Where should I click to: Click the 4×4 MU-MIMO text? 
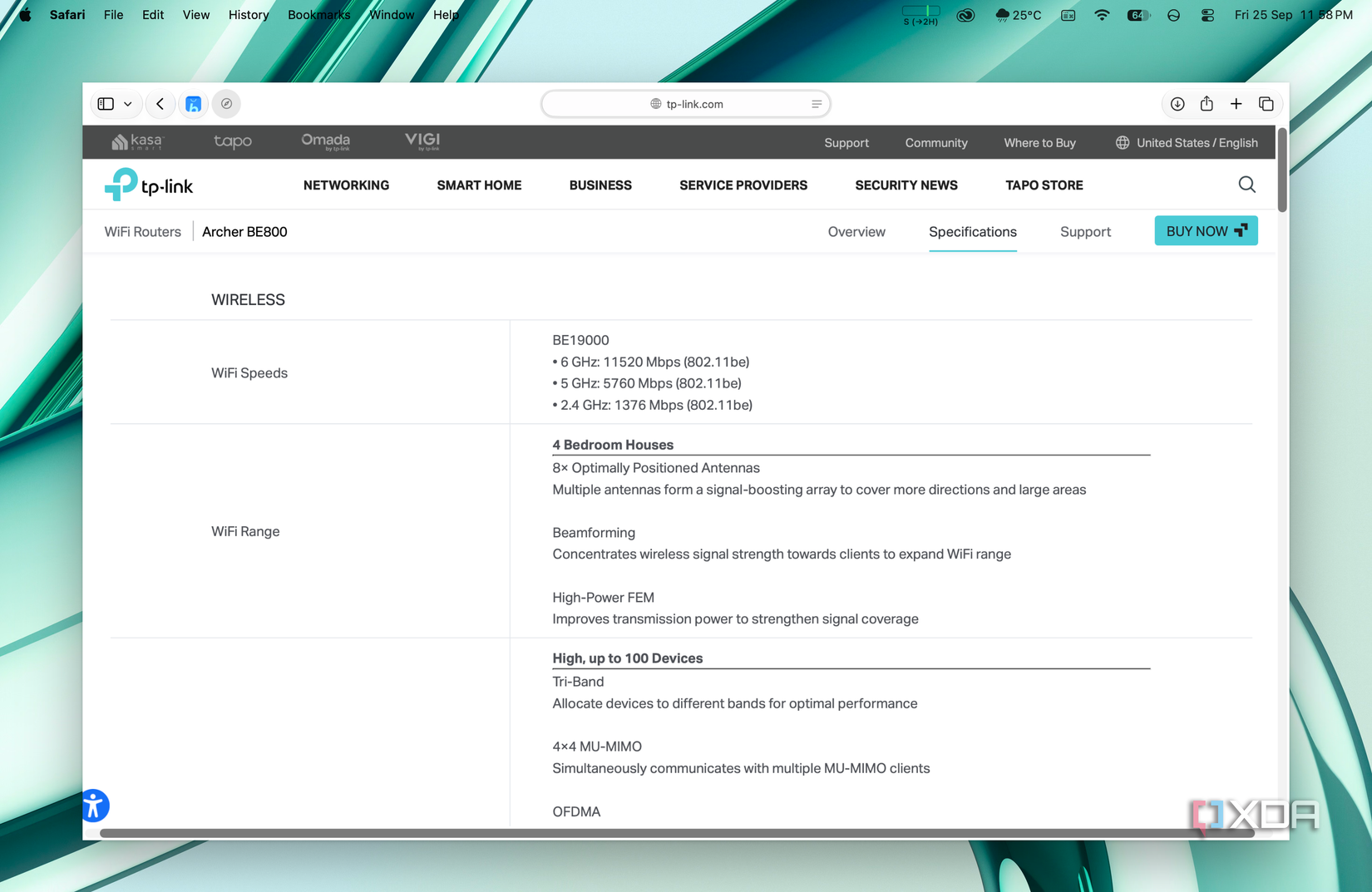click(x=597, y=747)
